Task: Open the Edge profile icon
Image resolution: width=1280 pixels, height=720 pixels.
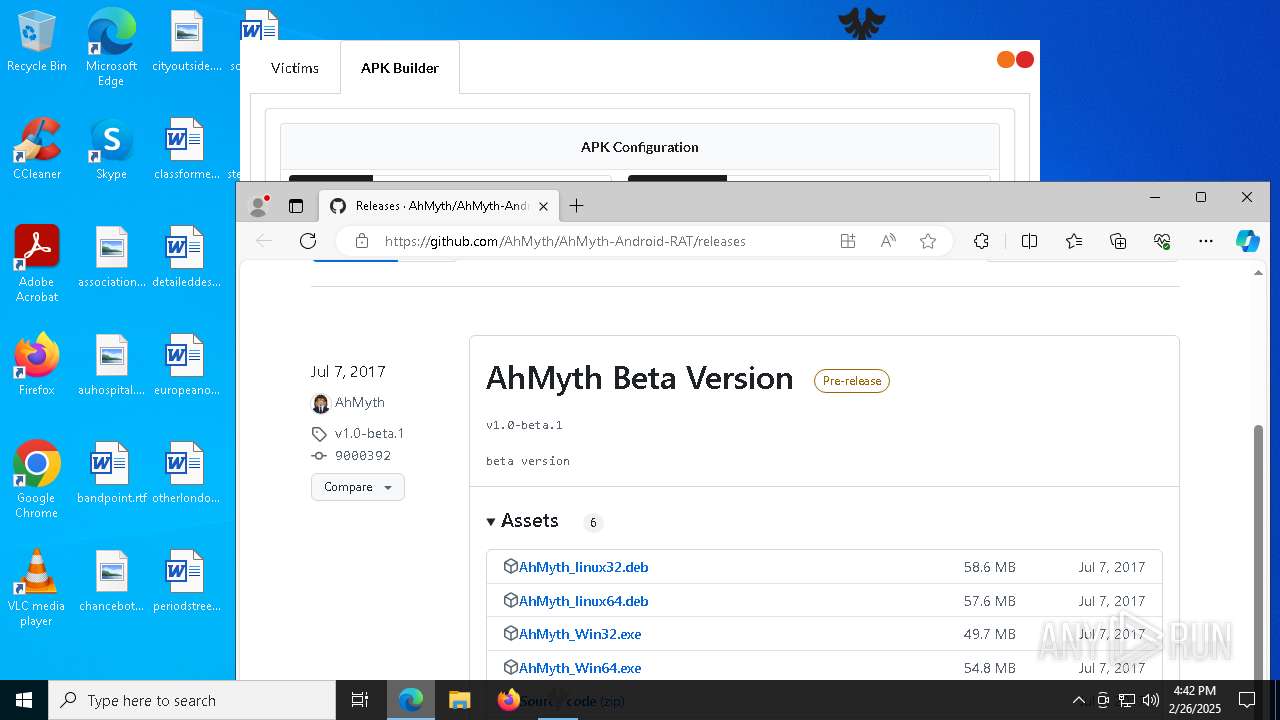Action: tap(259, 206)
